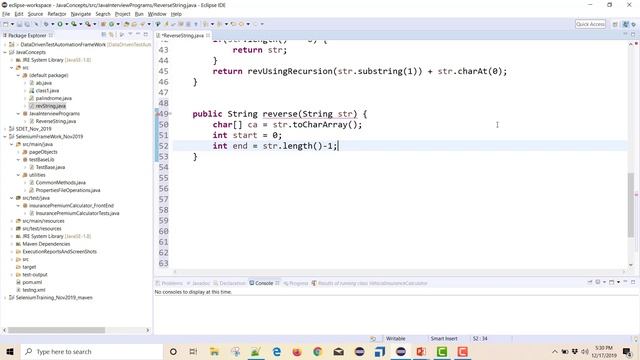Maximize the Package Explorer view
Viewport: 640px width, 360px height.
pyautogui.click(x=146, y=35)
